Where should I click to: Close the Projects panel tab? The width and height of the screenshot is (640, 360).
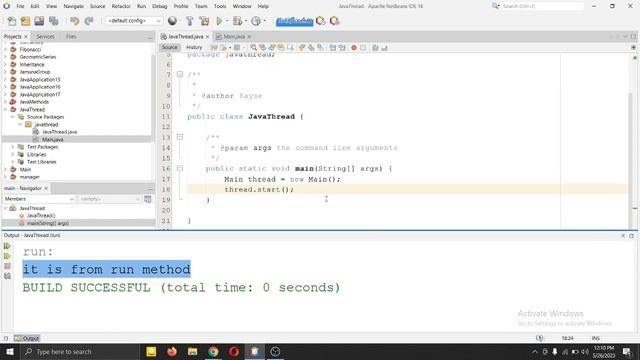pyautogui.click(x=26, y=37)
